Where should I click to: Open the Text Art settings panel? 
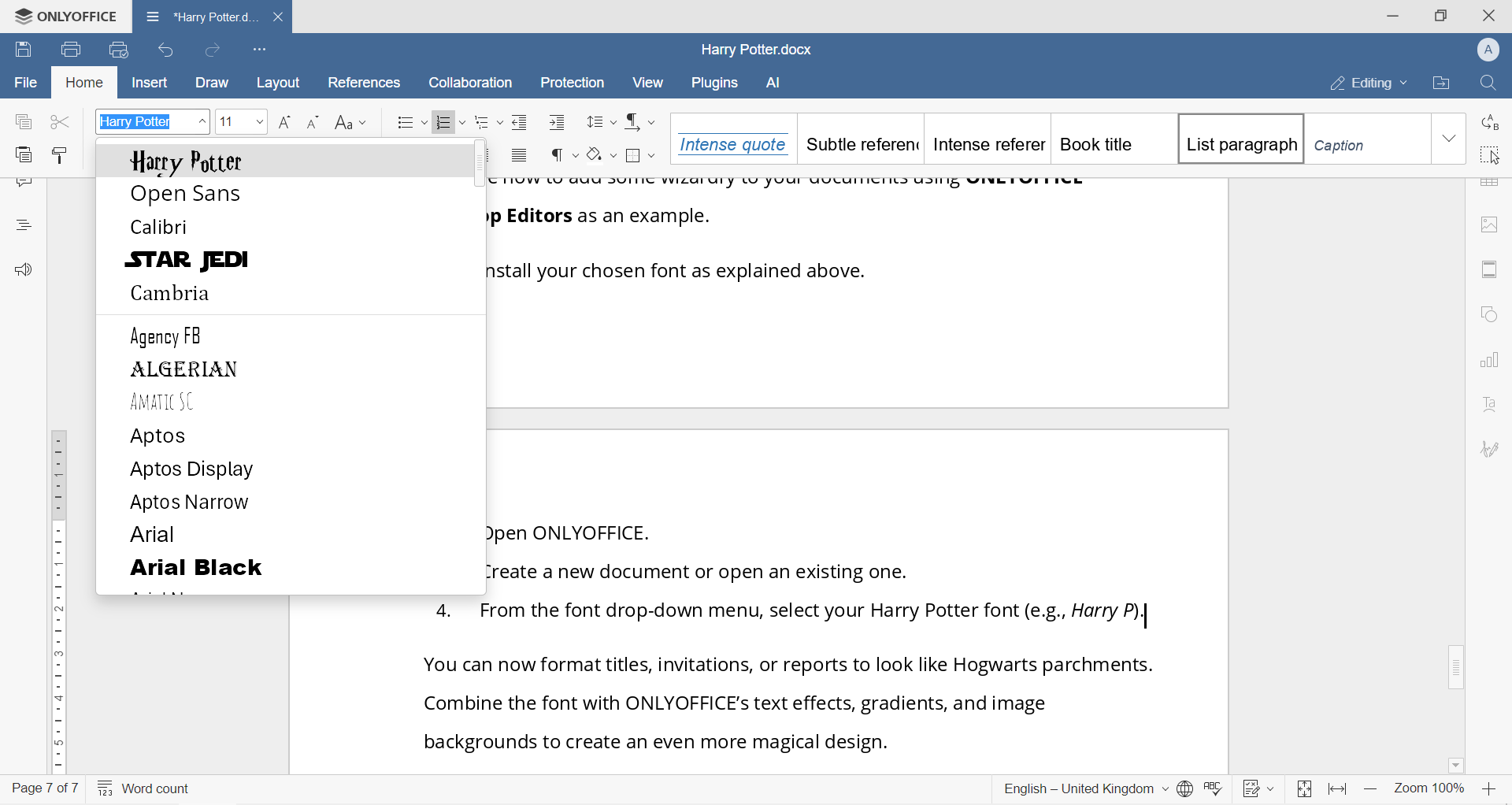[1490, 404]
